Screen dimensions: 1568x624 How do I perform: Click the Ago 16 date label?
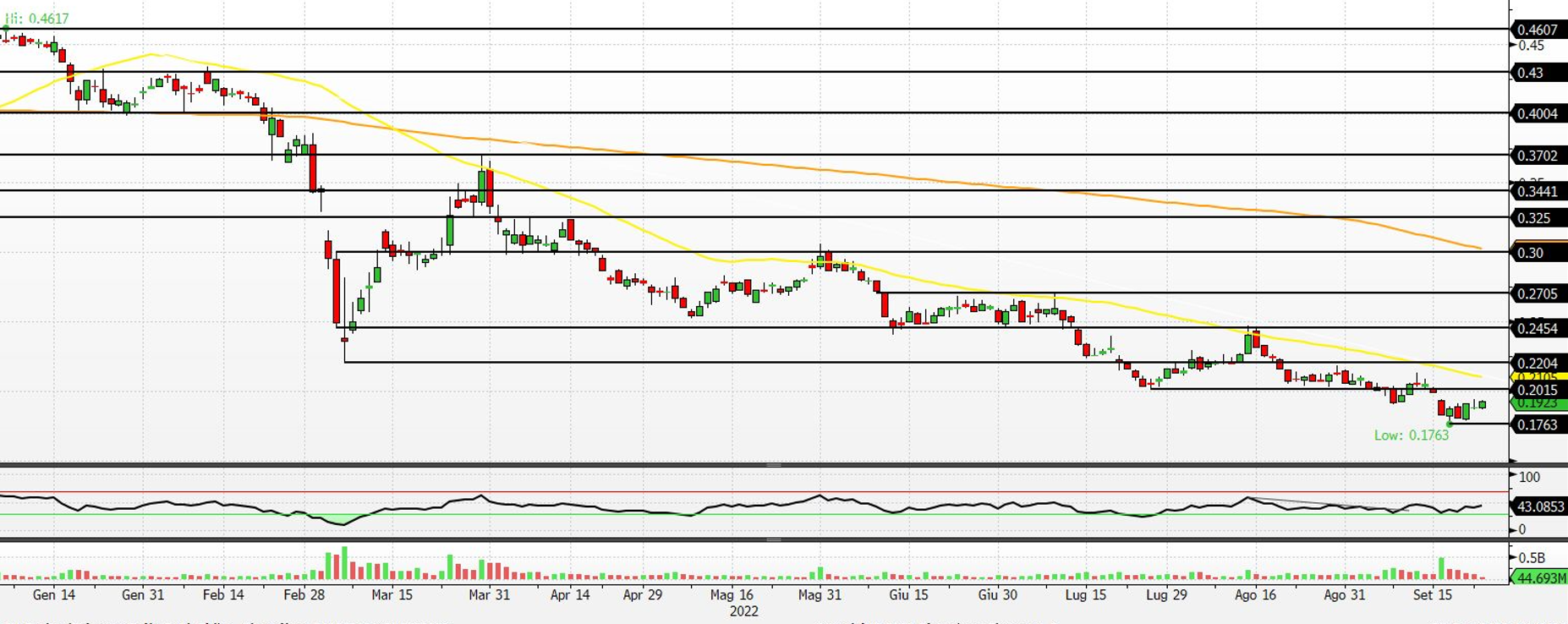1255,595
